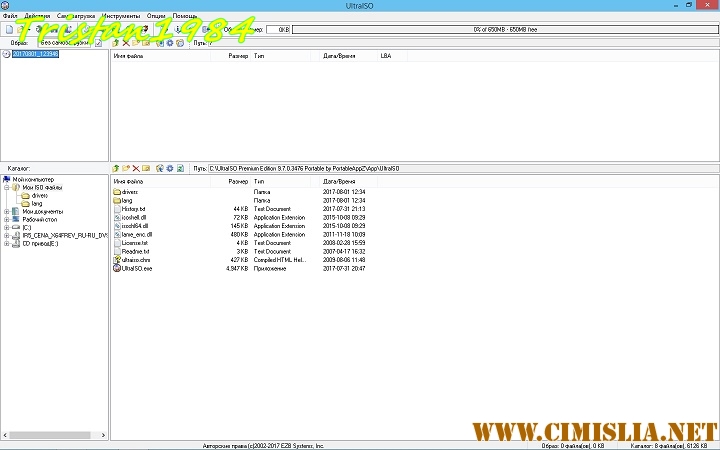Go up one level in image pane toolbar

[x=116, y=43]
